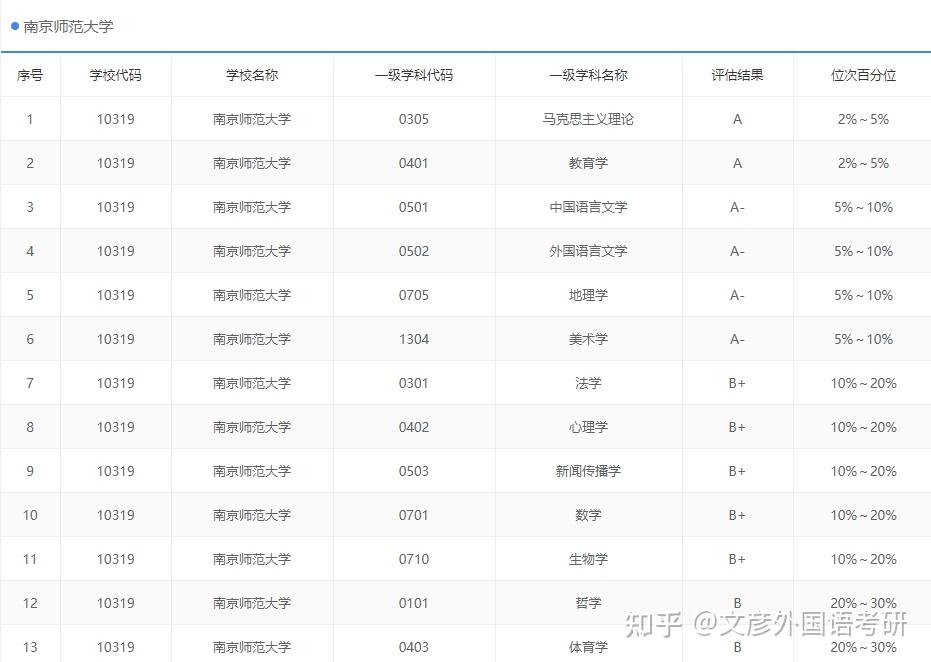Screen dimensions: 931x662
Task: Click subject code 0101
Action: 414,603
